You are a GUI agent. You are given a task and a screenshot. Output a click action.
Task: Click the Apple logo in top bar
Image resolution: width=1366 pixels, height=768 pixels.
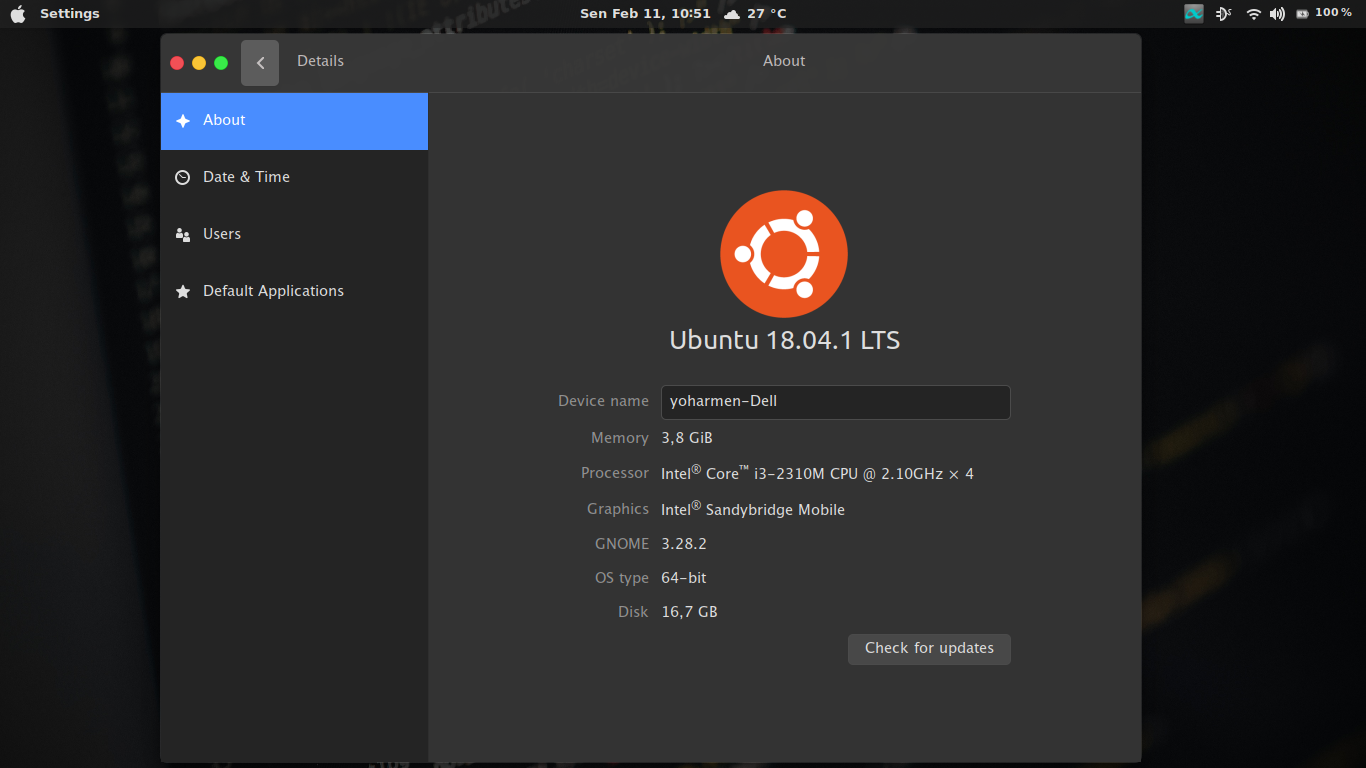pyautogui.click(x=18, y=14)
